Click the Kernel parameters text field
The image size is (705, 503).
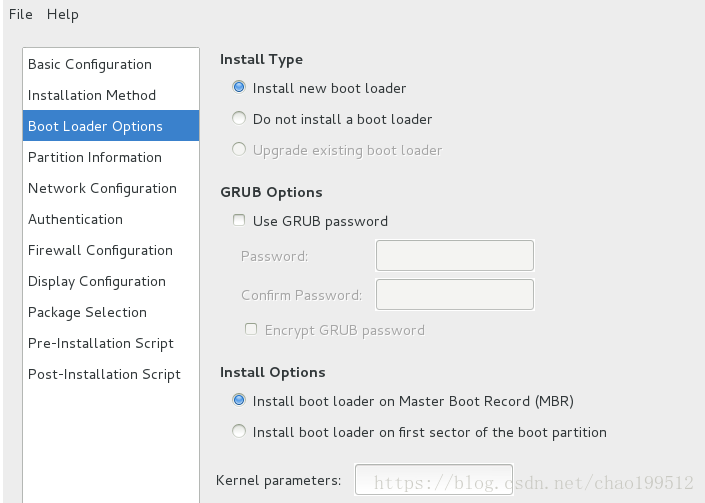click(433, 480)
